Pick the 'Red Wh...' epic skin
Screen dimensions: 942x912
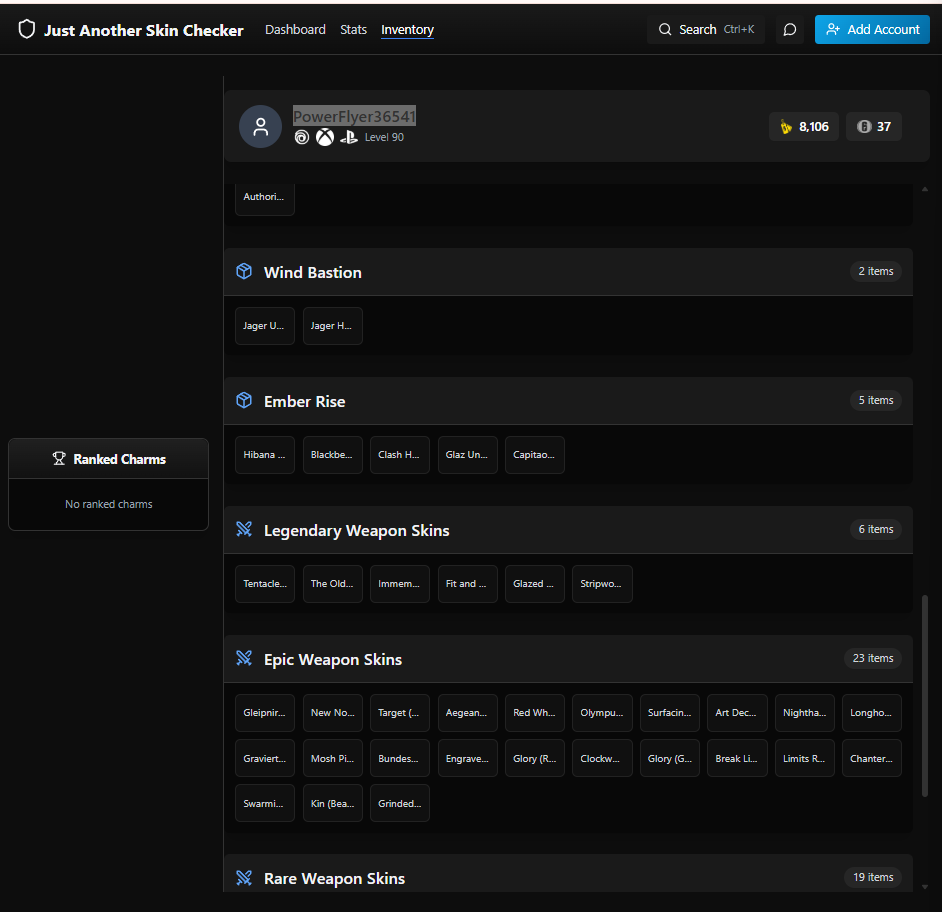tap(535, 713)
